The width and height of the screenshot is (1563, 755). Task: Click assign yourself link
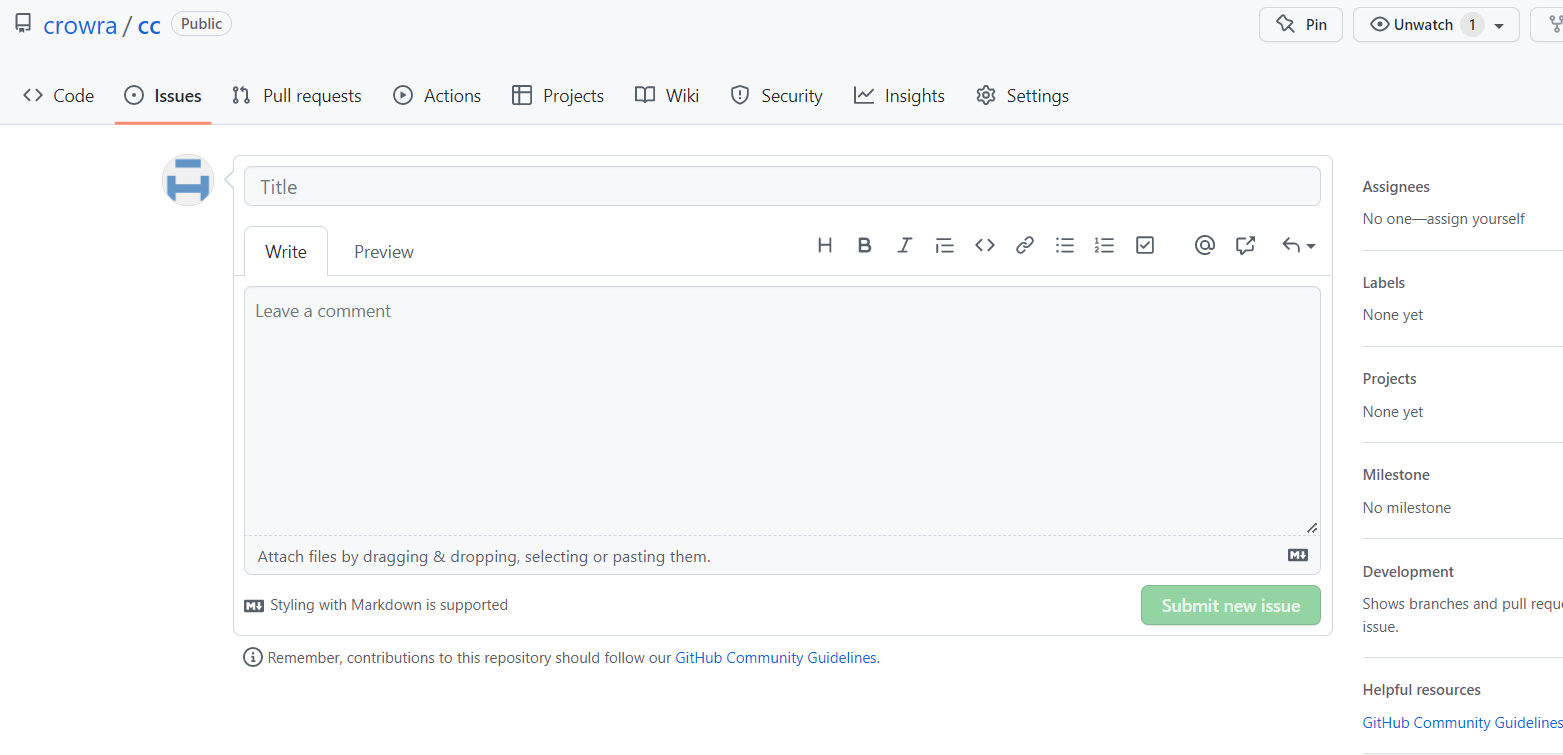1476,218
